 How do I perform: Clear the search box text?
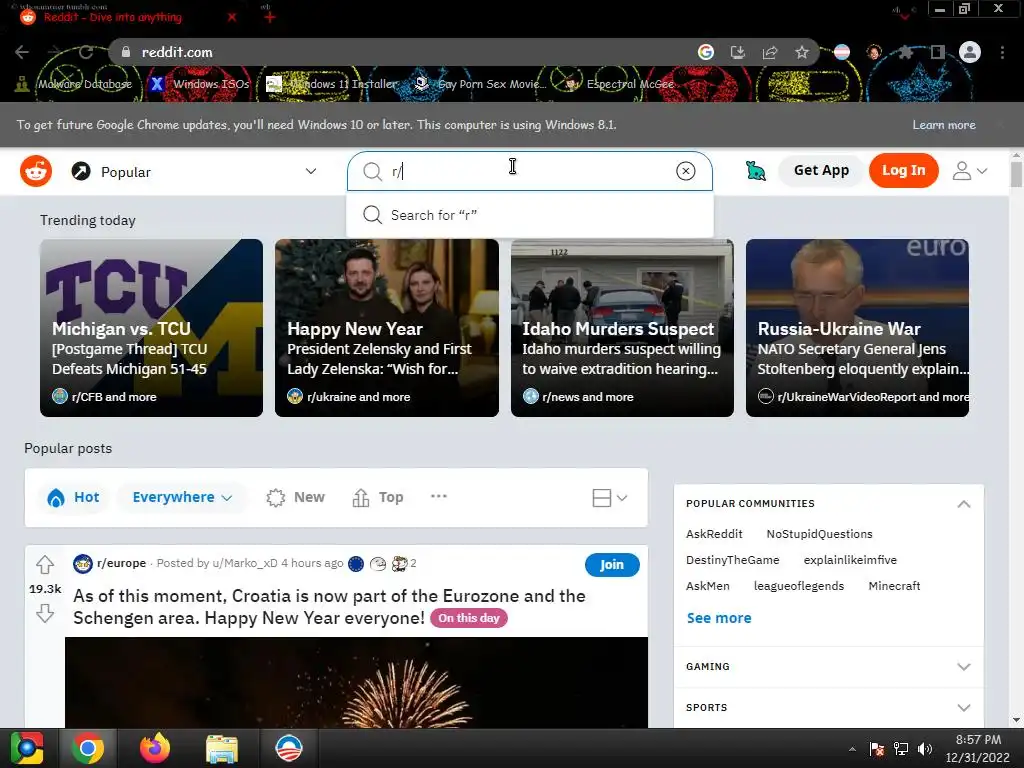tap(685, 171)
